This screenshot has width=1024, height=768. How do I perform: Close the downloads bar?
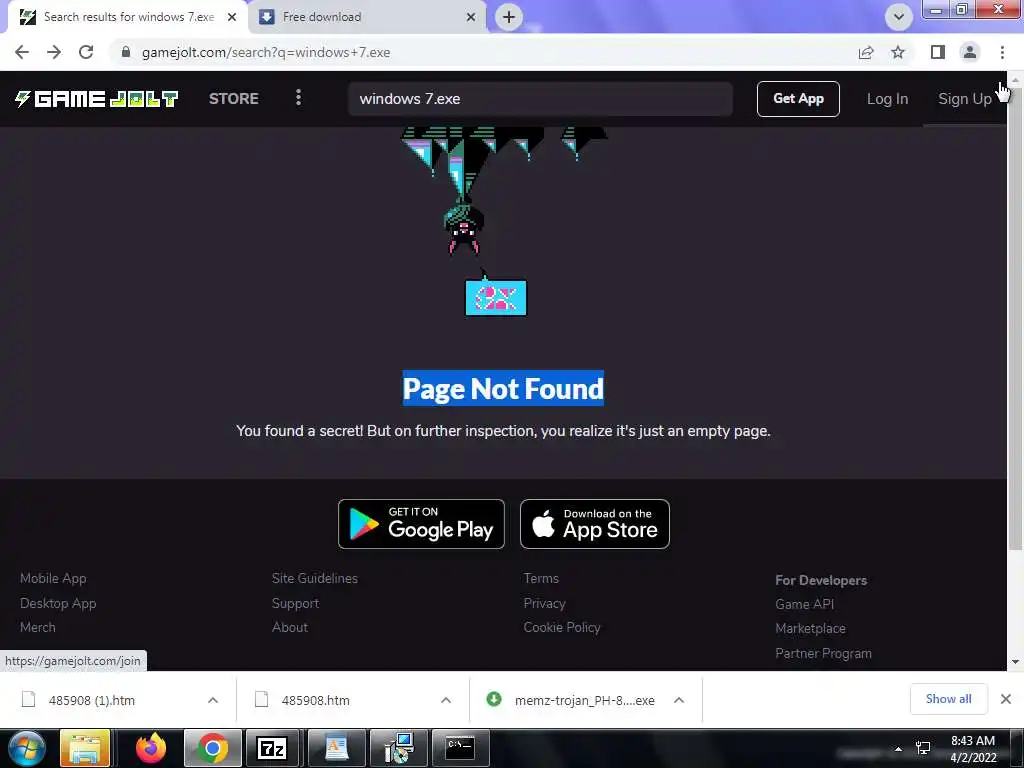[x=1006, y=699]
